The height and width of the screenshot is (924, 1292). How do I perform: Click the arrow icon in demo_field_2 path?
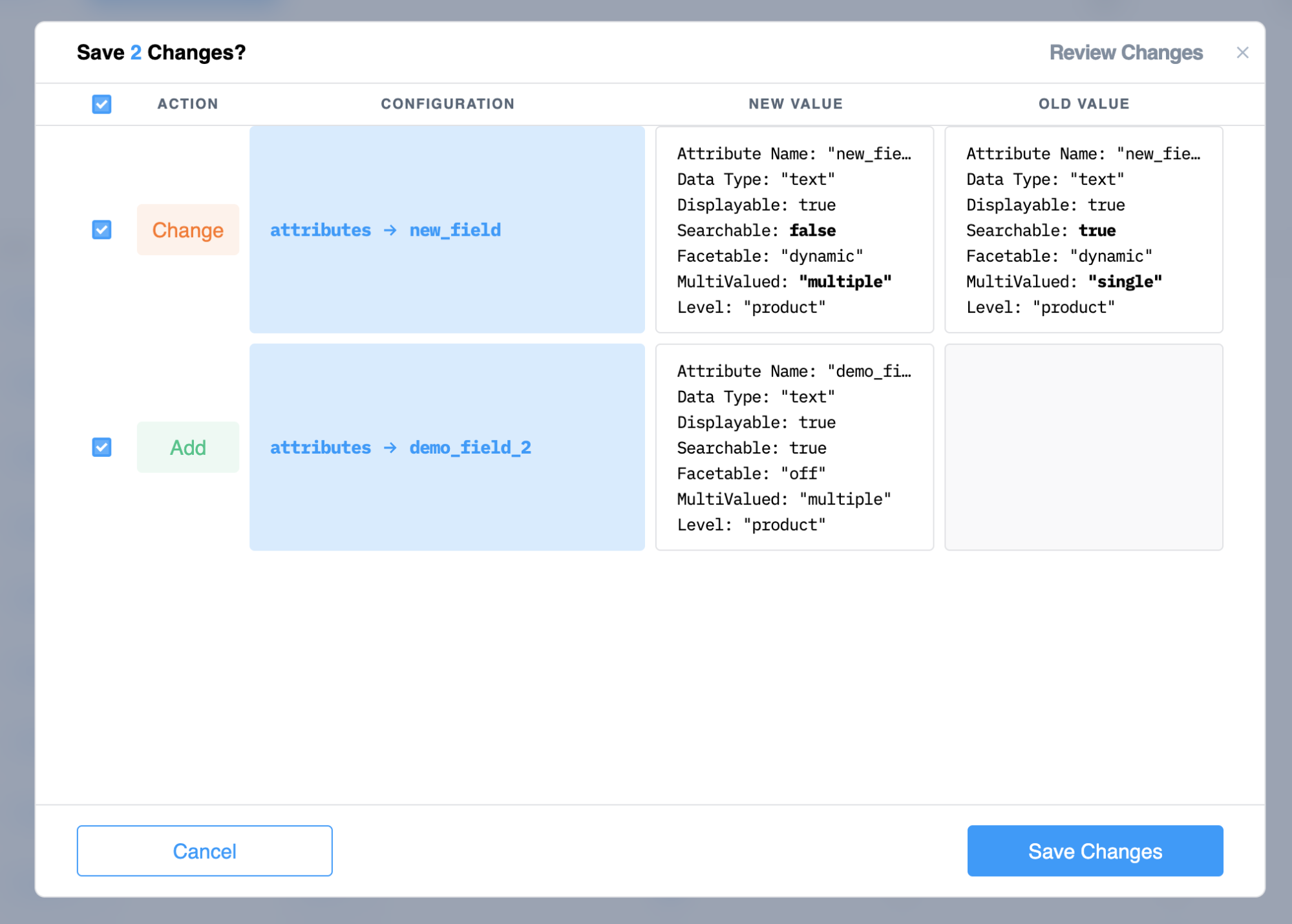pyautogui.click(x=390, y=448)
